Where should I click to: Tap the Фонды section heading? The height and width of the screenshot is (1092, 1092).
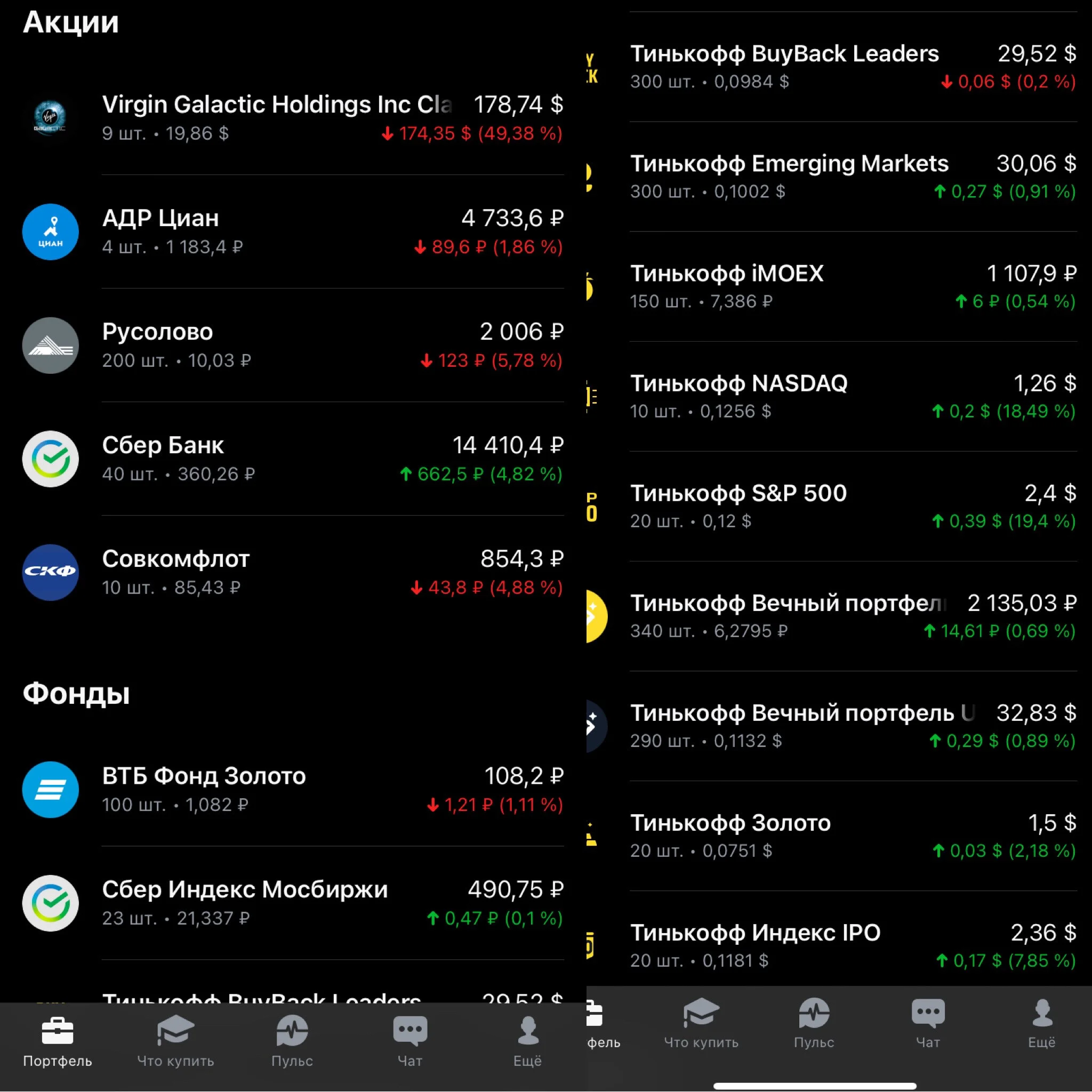pyautogui.click(x=76, y=694)
